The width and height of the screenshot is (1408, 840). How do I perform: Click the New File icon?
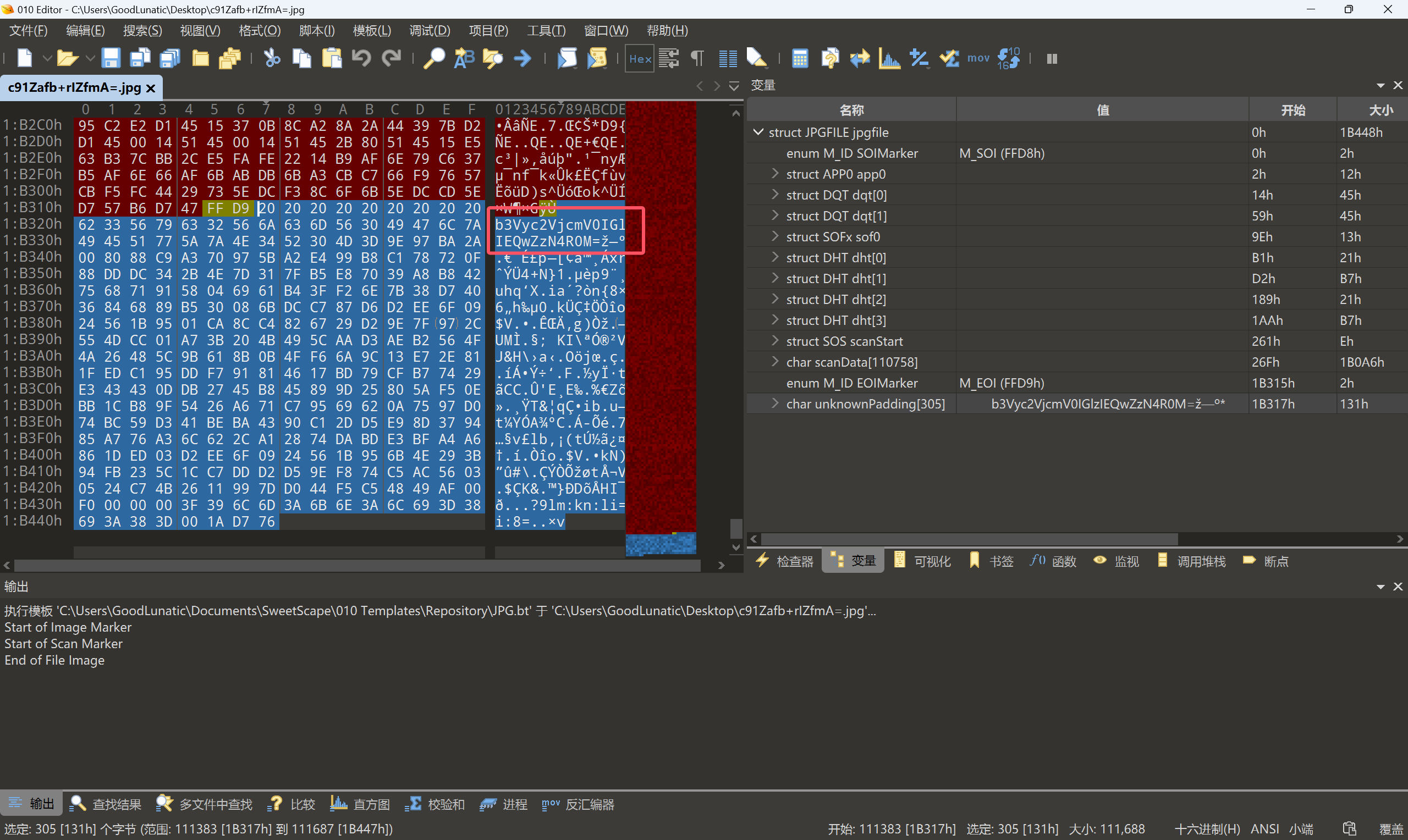(x=25, y=58)
